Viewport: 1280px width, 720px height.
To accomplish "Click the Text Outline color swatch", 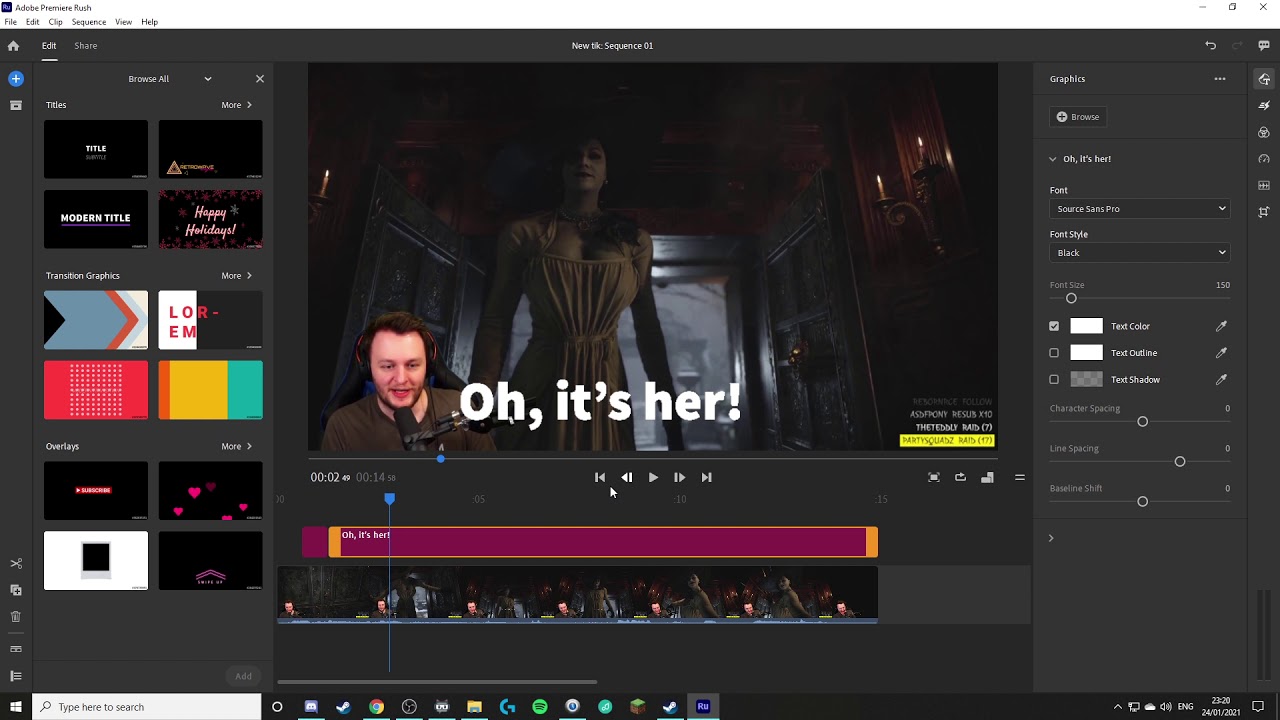I will [1086, 353].
